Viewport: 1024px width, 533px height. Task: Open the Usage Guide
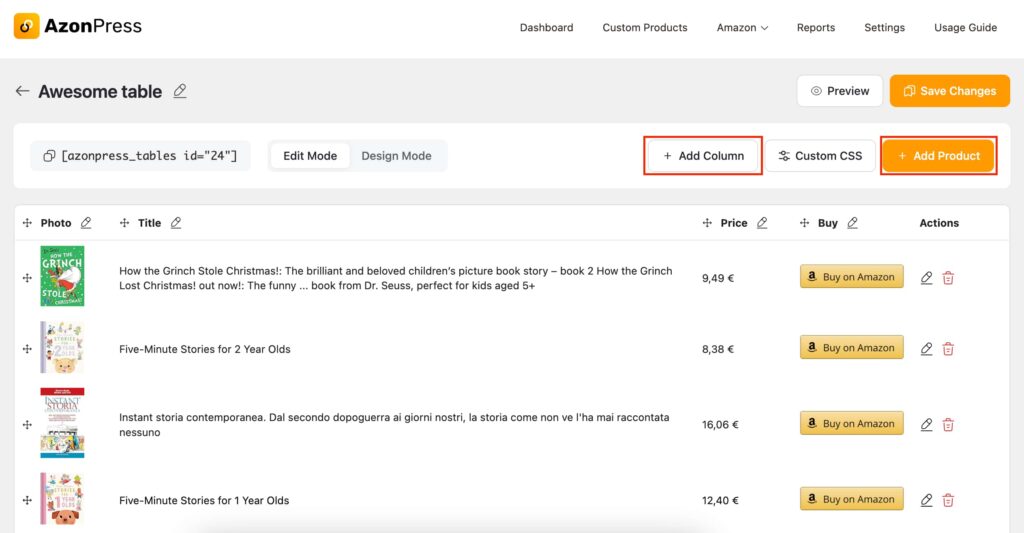pyautogui.click(x=965, y=27)
